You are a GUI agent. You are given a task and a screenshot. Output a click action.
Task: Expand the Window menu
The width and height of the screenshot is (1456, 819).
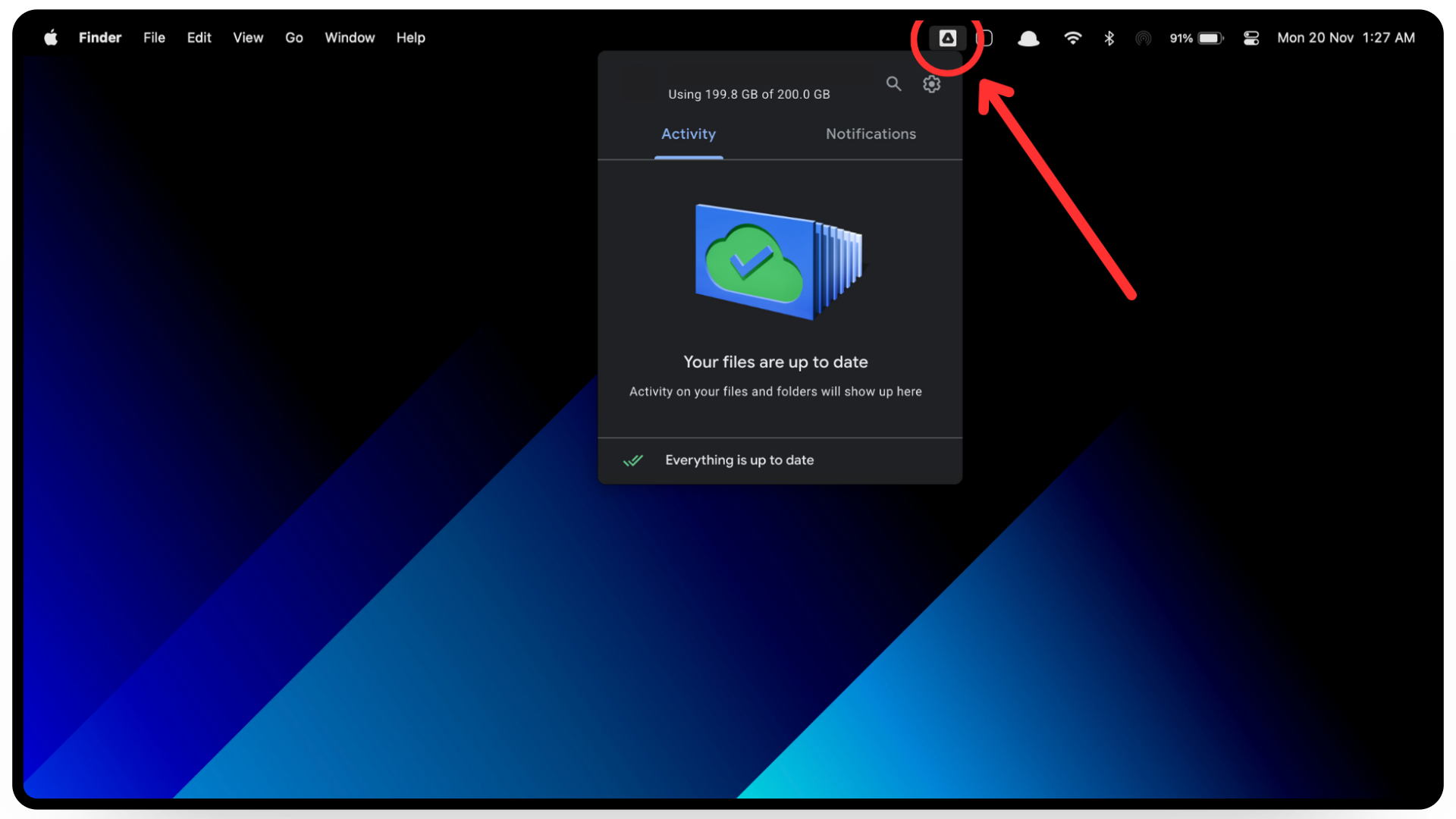pos(350,38)
